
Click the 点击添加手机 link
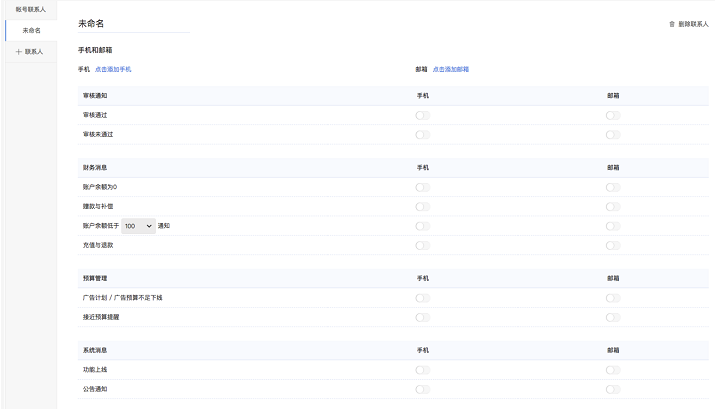(x=112, y=69)
